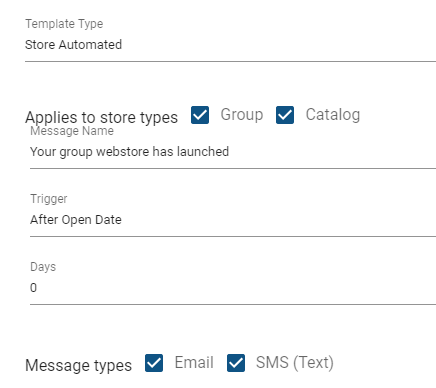Select the Days field containing 0
The width and height of the screenshot is (436, 388).
[233, 288]
